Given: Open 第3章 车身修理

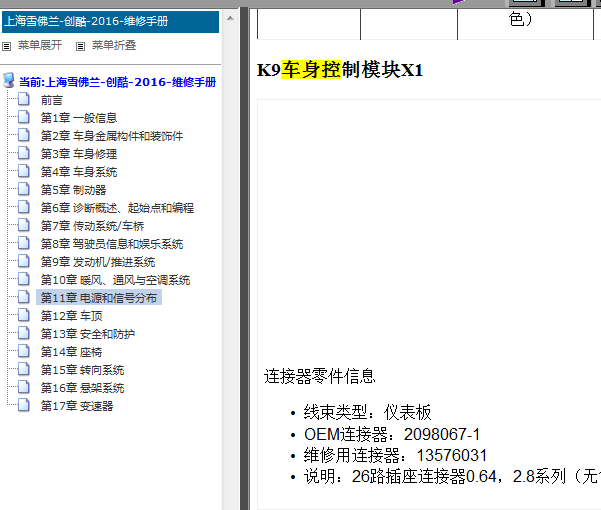Looking at the screenshot, I should pyautogui.click(x=79, y=154).
